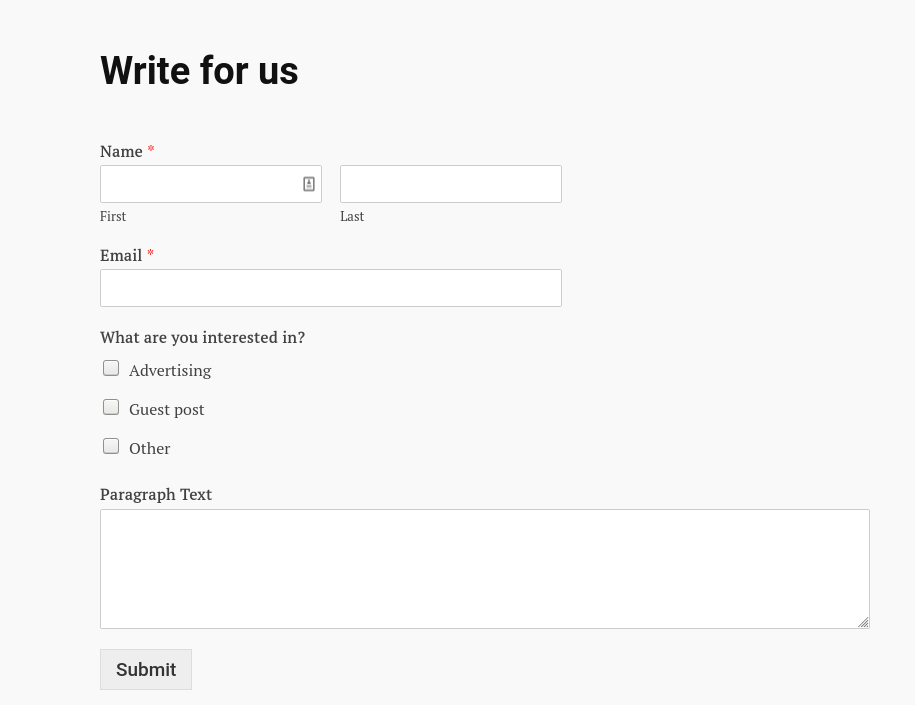This screenshot has width=915, height=705.
Task: Click the textarea resize handle corner
Action: (864, 623)
